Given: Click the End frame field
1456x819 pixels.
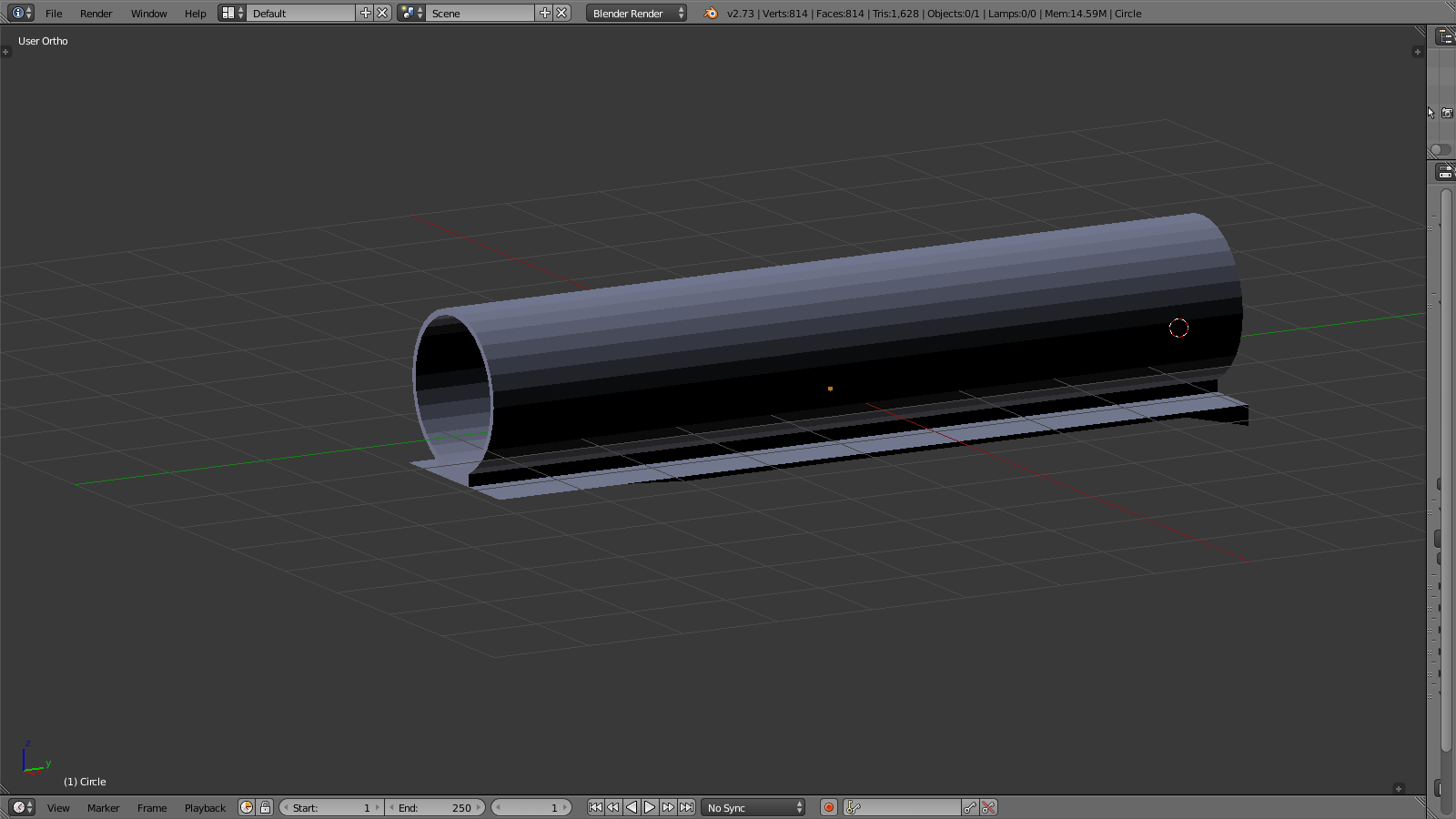Looking at the screenshot, I should tap(435, 808).
